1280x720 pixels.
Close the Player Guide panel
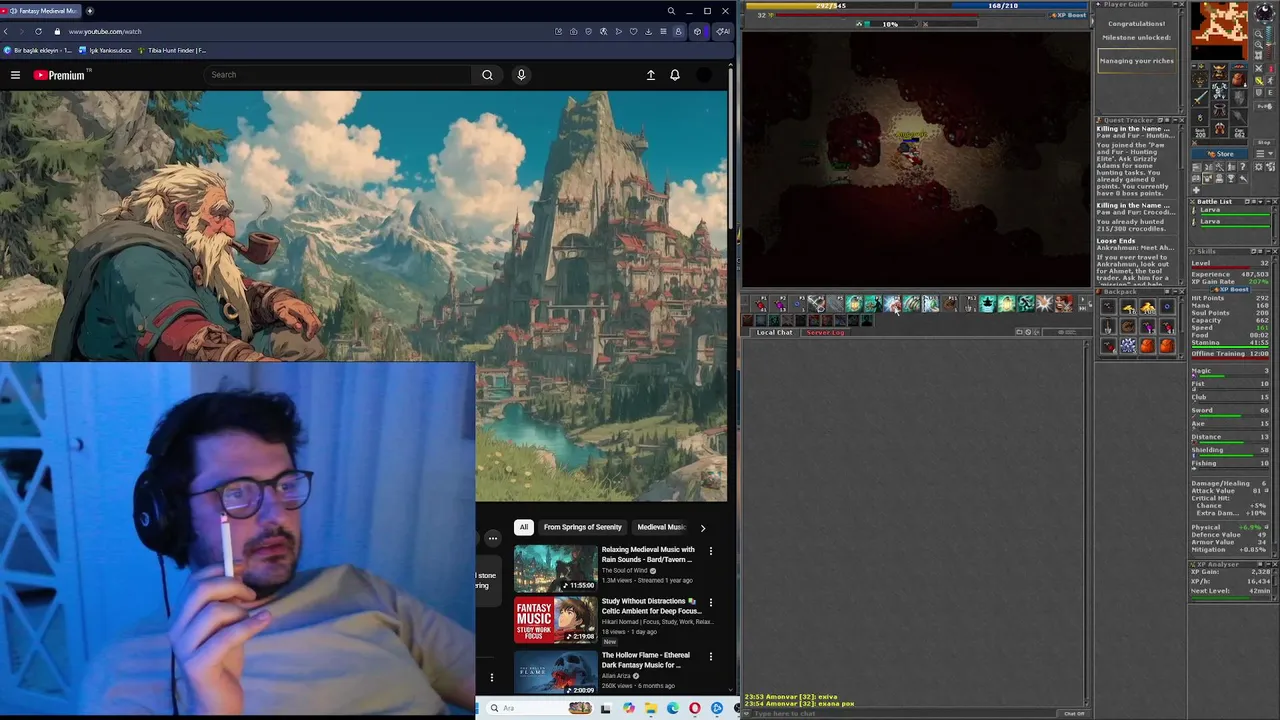click(x=1182, y=4)
